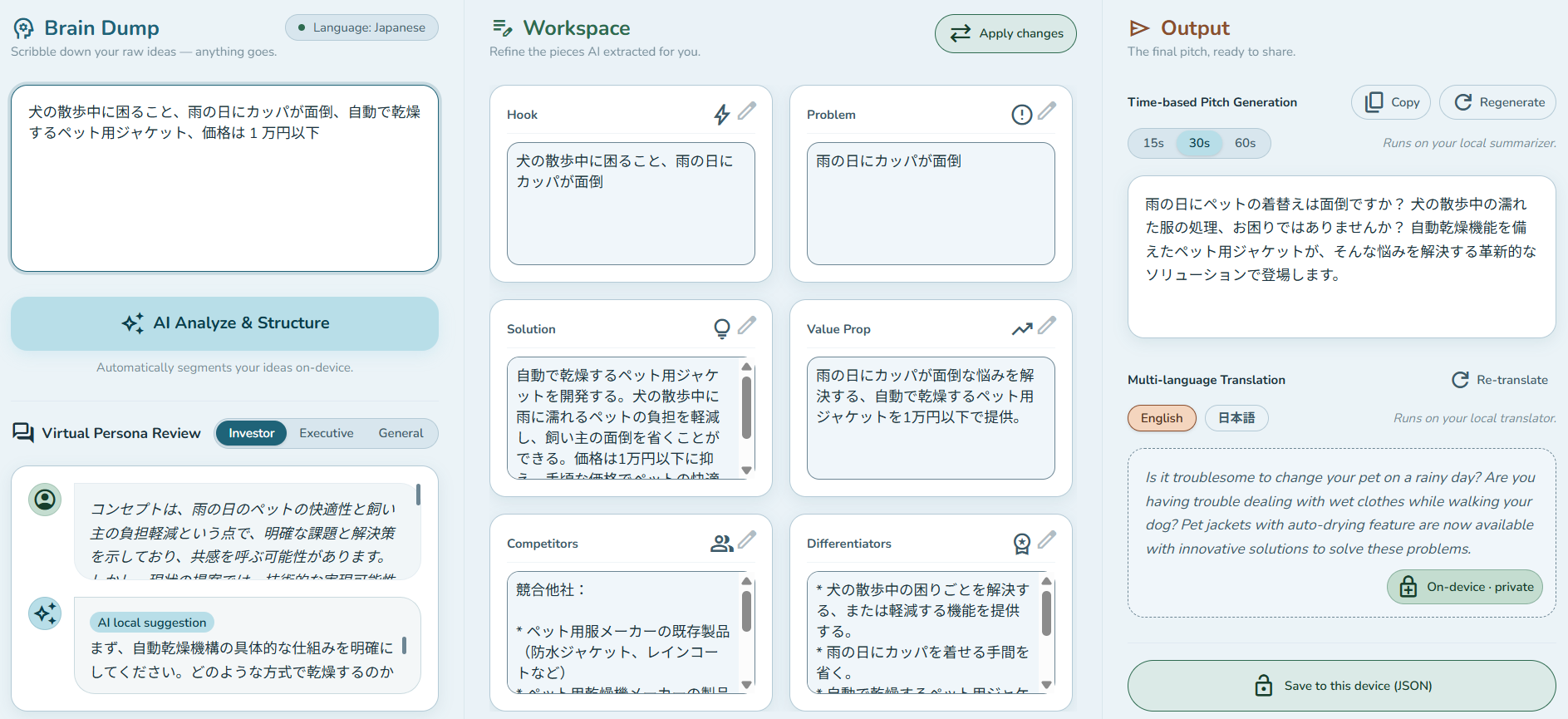Switch translation to 日本語
The image size is (1568, 719).
click(x=1236, y=418)
